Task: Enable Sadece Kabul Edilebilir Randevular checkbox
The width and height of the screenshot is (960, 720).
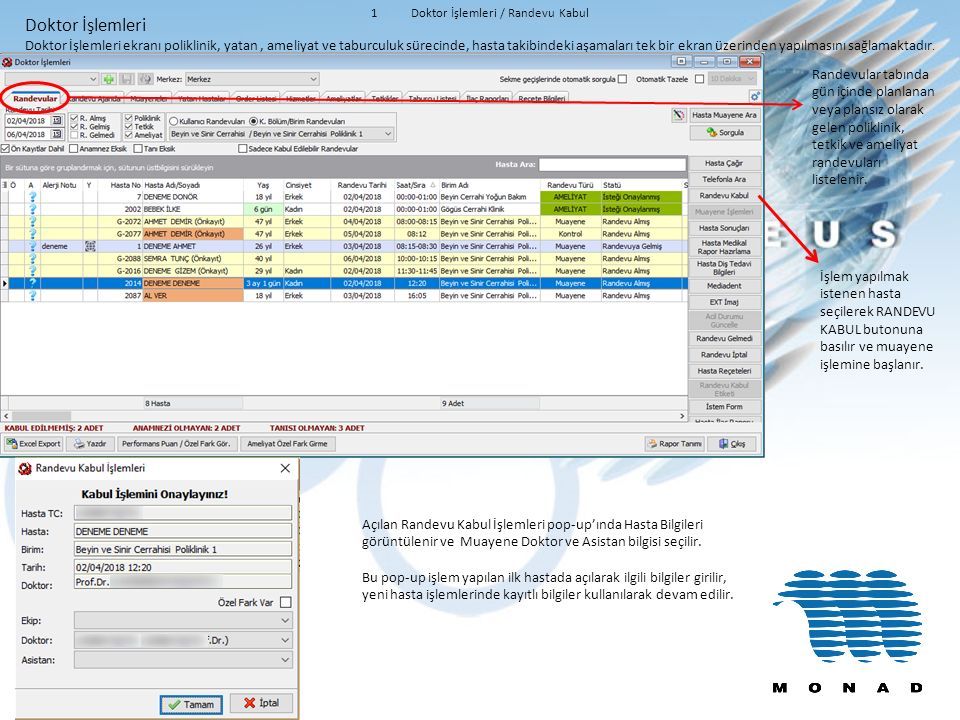Action: (242, 149)
